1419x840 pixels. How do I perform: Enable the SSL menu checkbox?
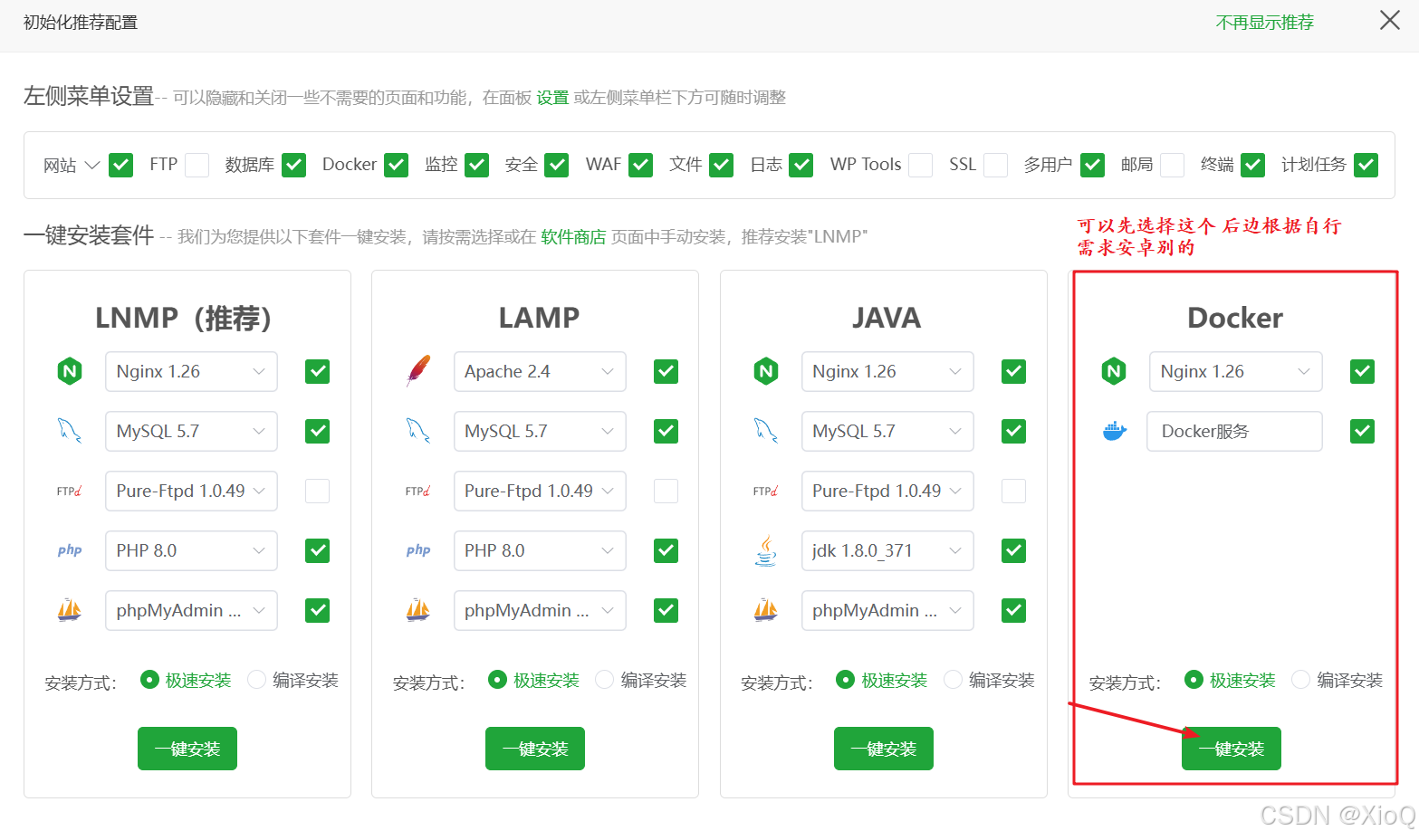996,165
